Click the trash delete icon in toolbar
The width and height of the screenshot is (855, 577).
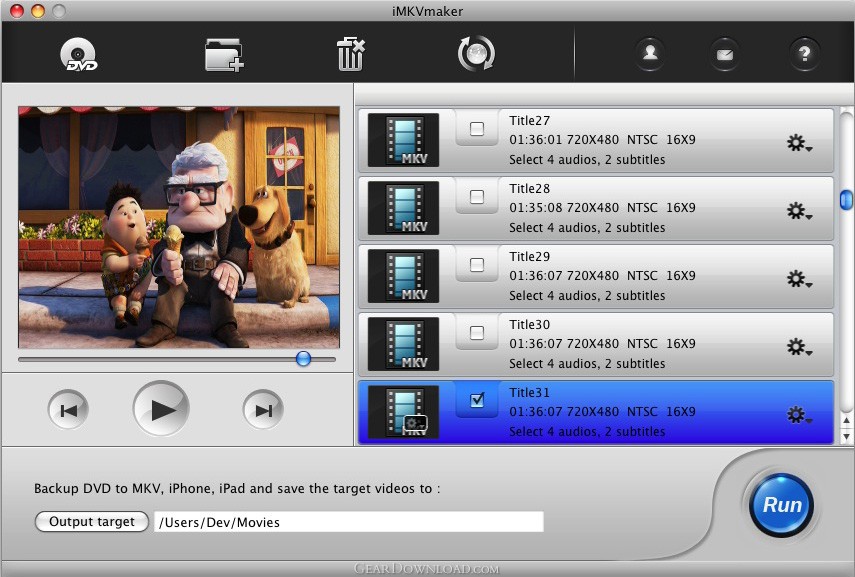(x=350, y=54)
